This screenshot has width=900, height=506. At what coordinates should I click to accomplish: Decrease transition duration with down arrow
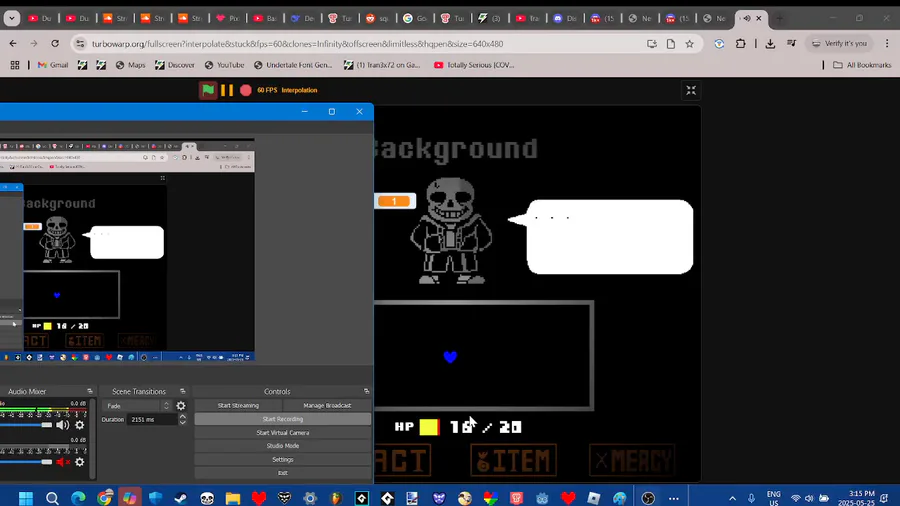[183, 422]
